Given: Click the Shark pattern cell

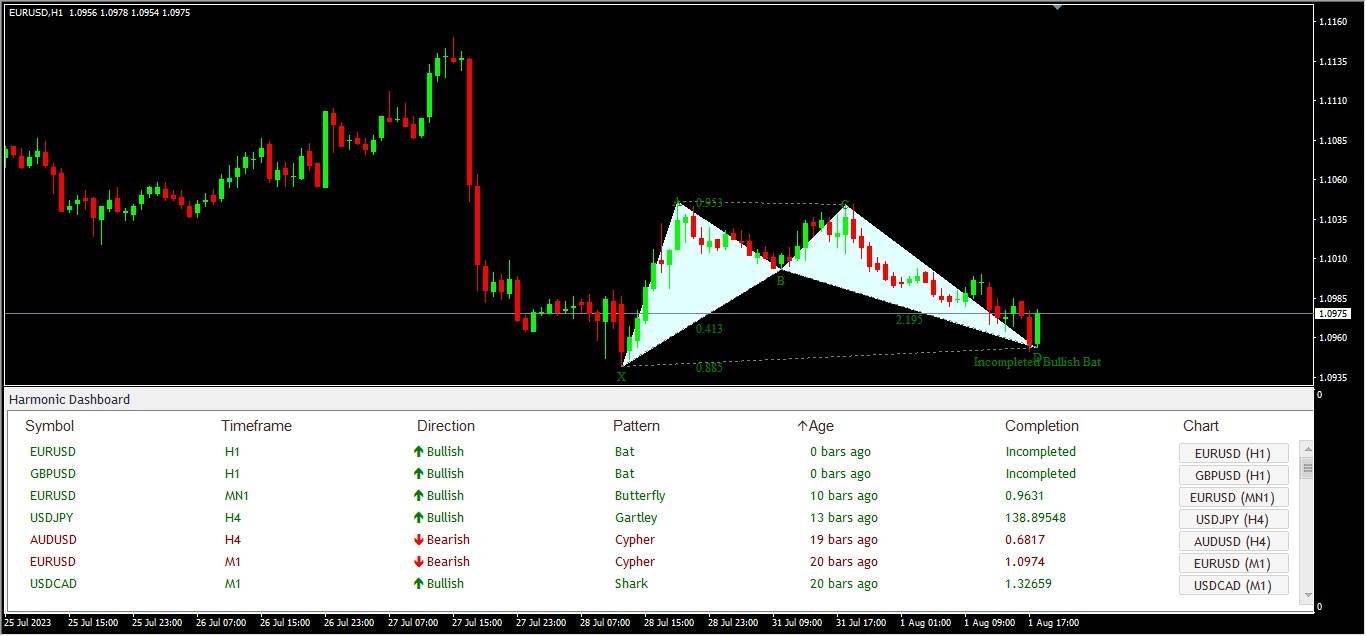Looking at the screenshot, I should pyautogui.click(x=631, y=584).
